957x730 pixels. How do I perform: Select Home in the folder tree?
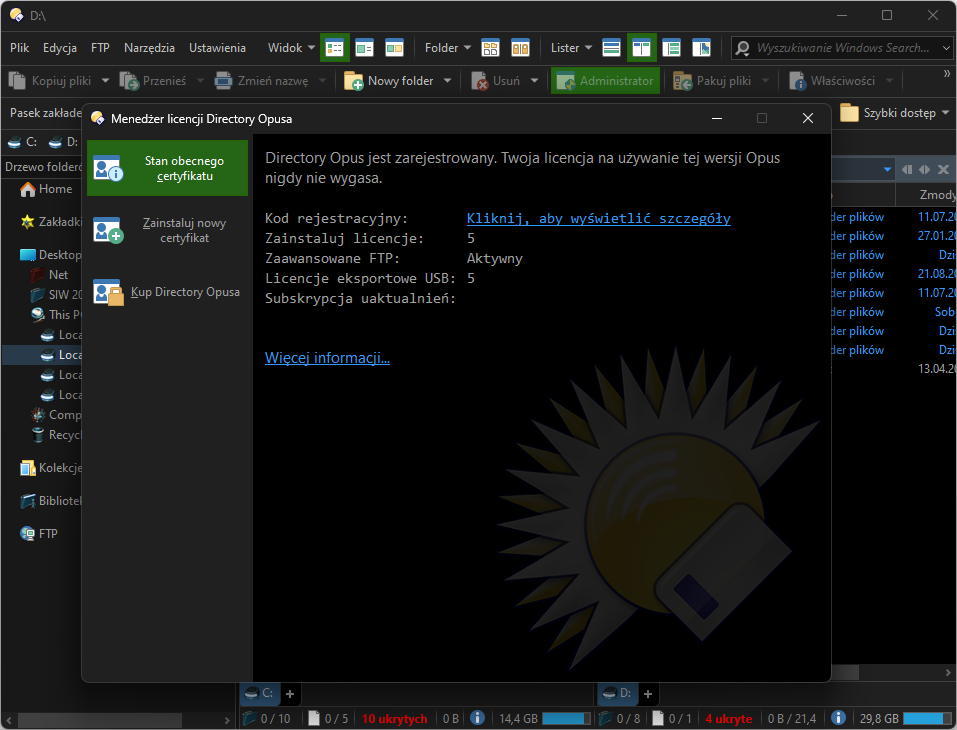click(x=46, y=189)
